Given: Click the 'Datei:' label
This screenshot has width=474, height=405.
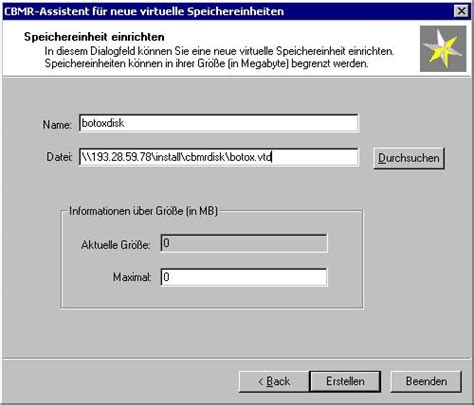Looking at the screenshot, I should point(59,157).
